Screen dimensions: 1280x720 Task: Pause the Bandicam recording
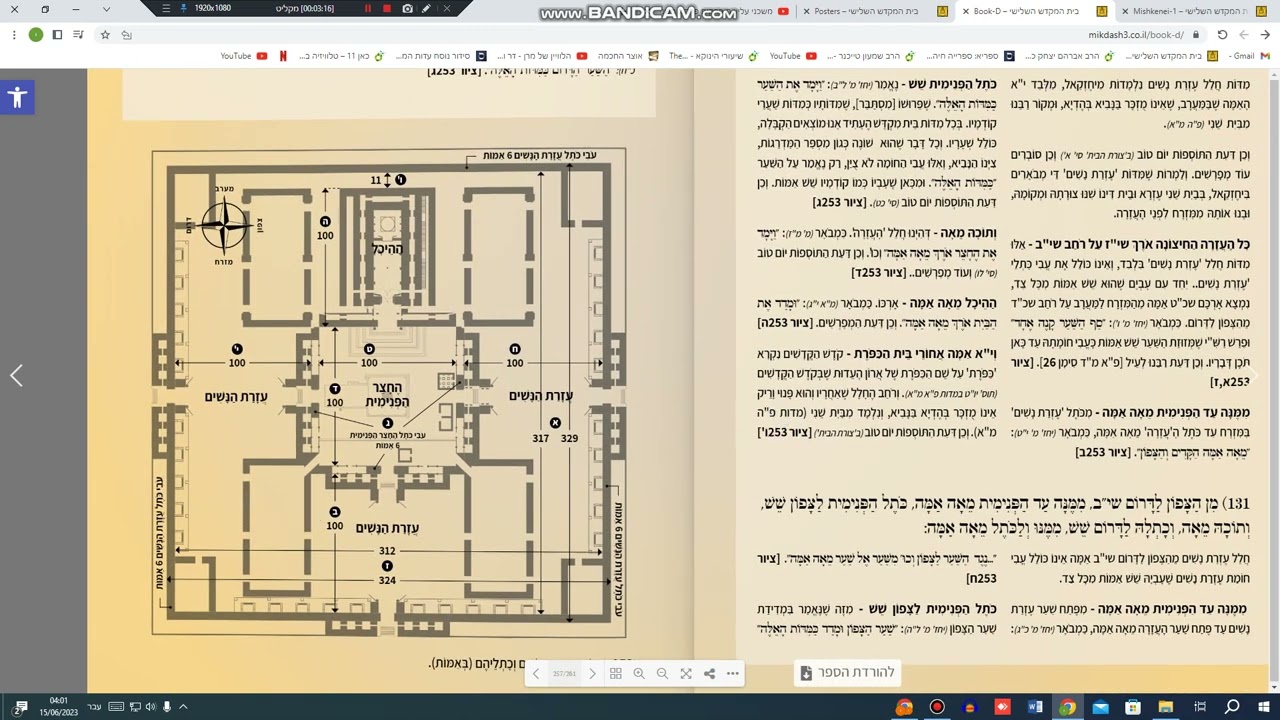click(x=368, y=9)
